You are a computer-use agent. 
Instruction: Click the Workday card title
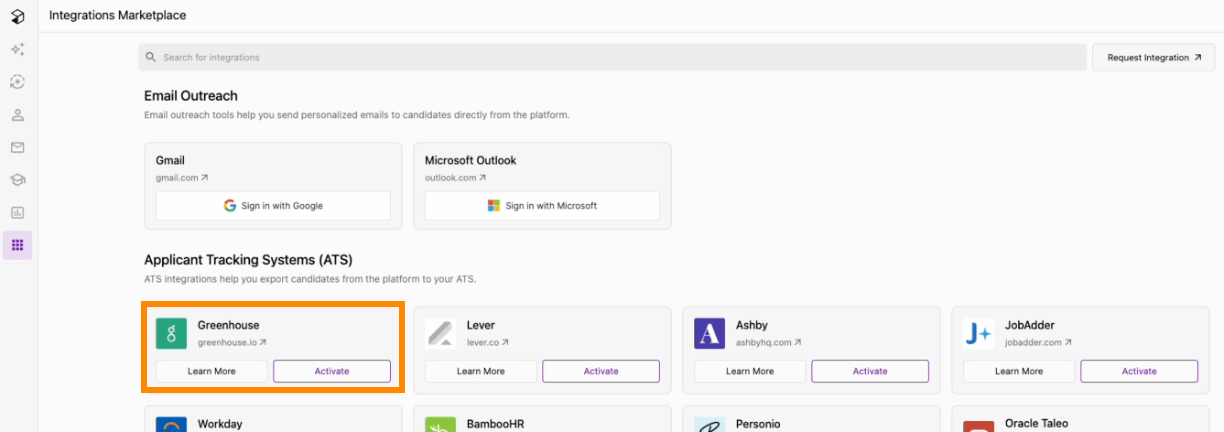coord(220,424)
